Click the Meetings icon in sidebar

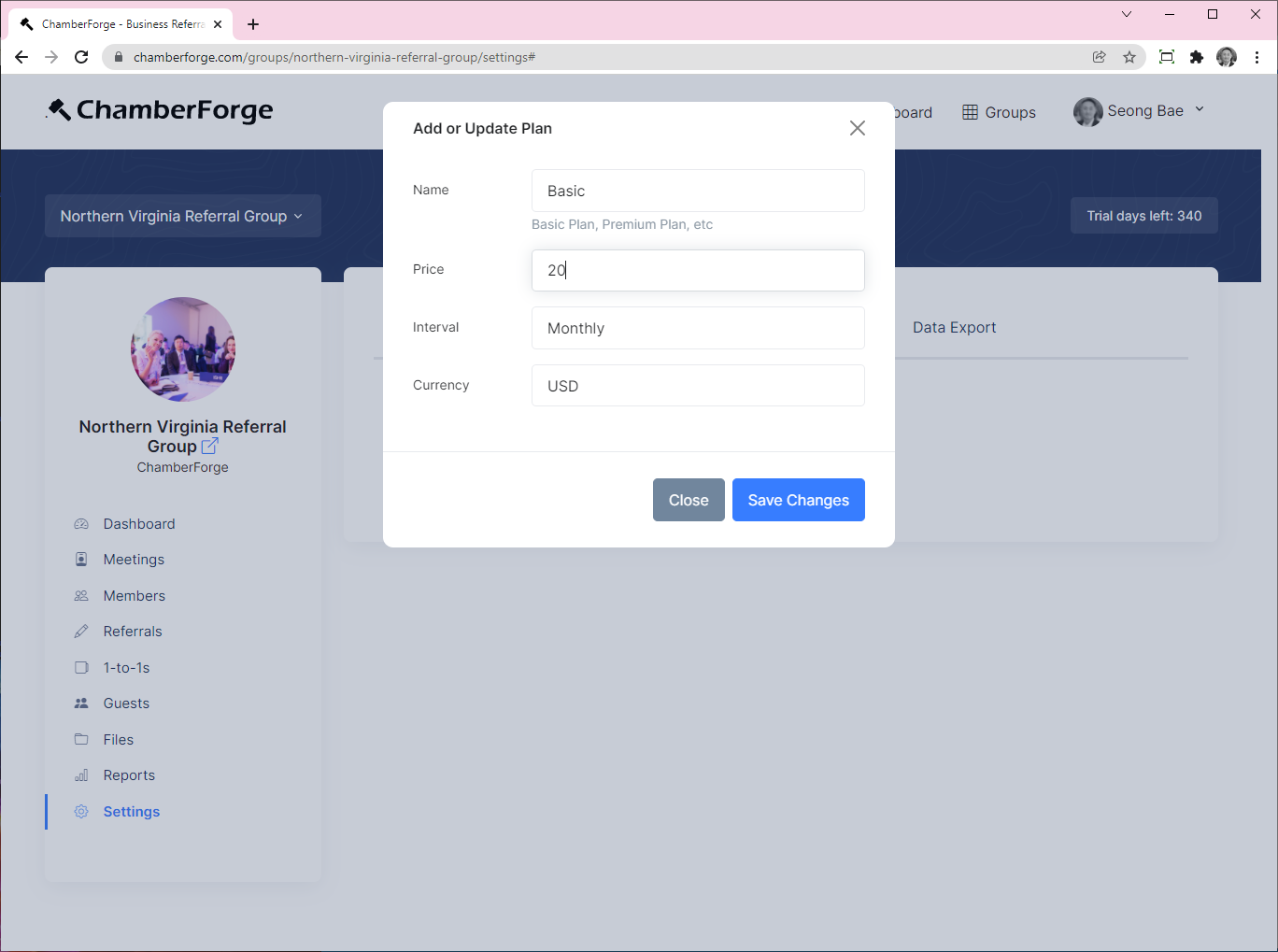click(x=81, y=560)
